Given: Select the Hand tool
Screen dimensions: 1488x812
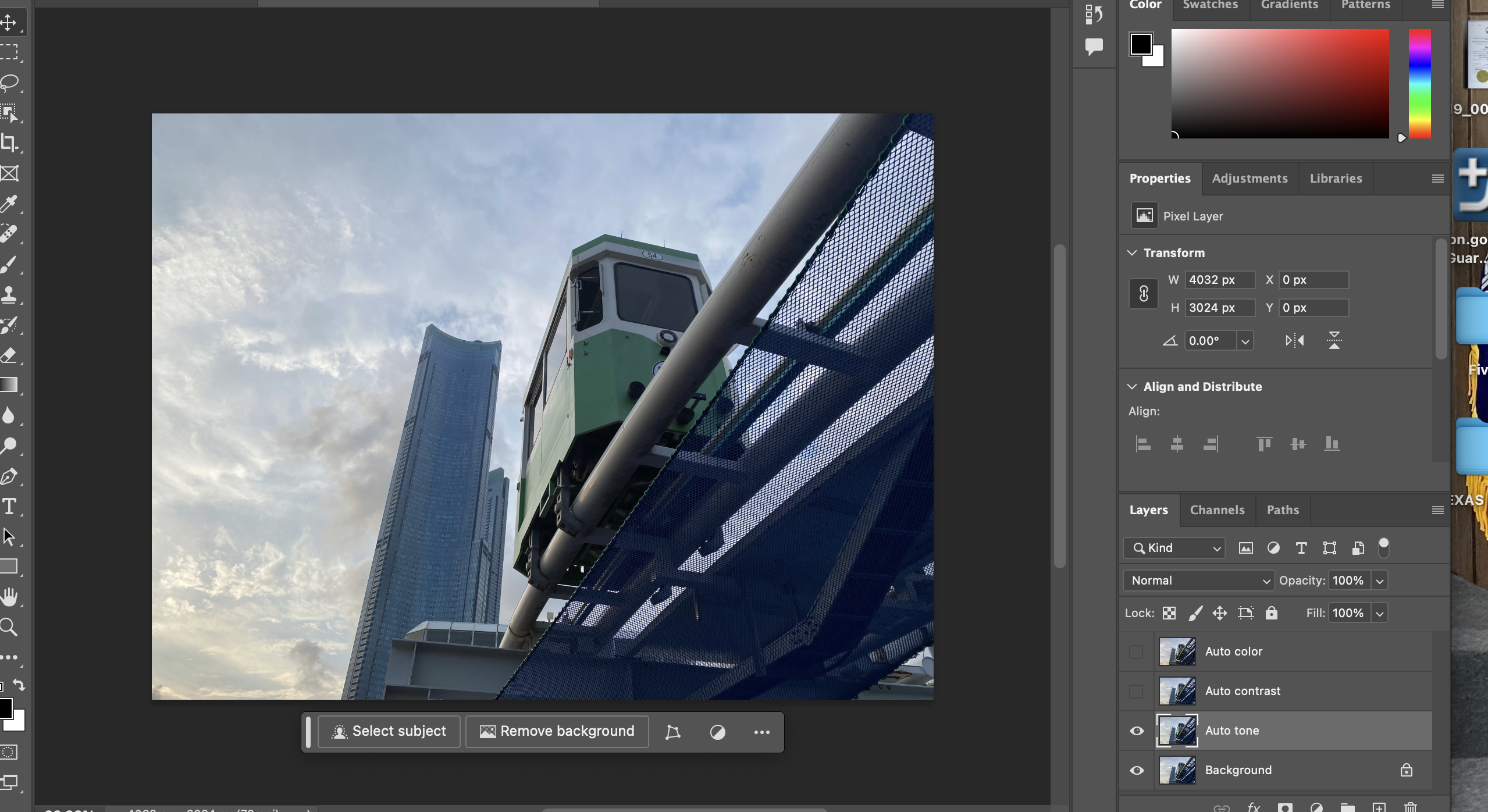Looking at the screenshot, I should (9, 597).
